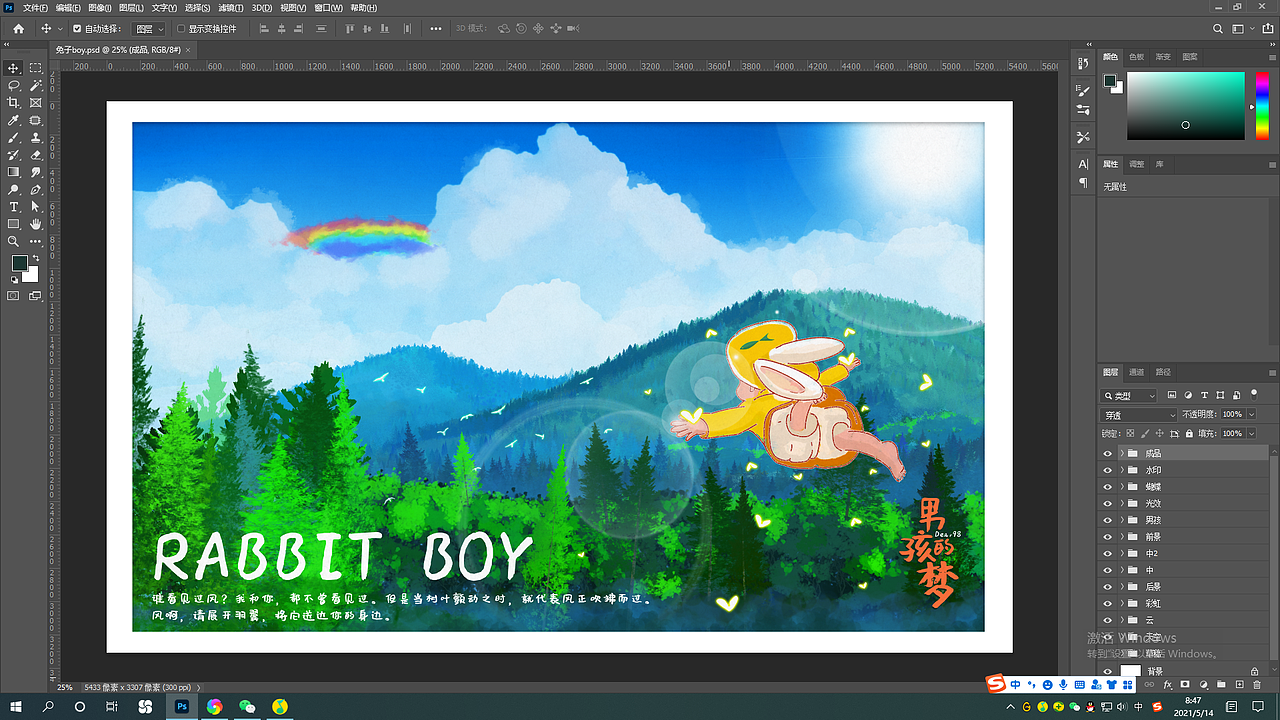Screen dimensions: 1280x720
Task: Open the Create adjustment layer menu
Action: 1204,682
